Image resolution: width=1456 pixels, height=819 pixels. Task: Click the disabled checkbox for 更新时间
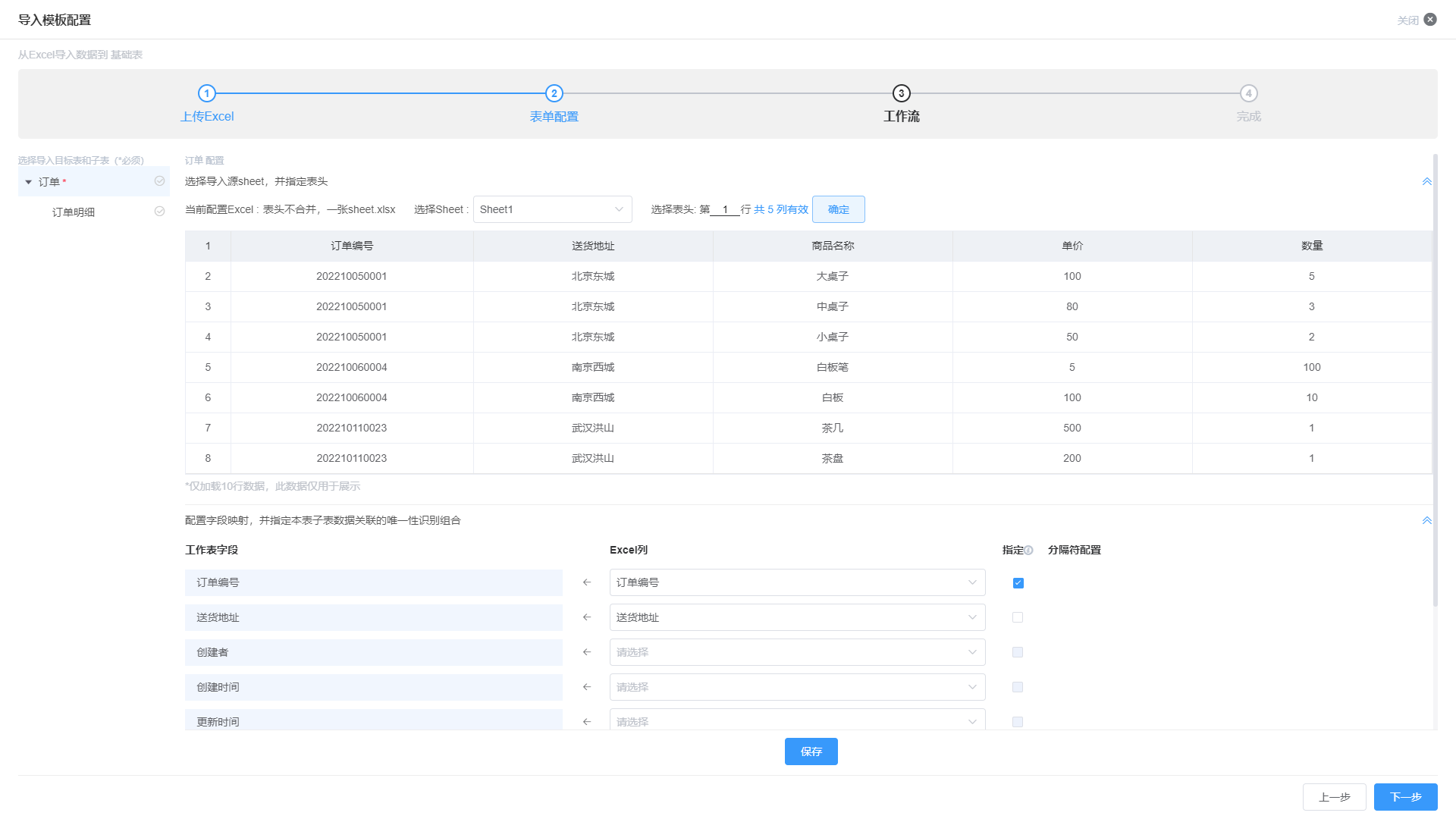point(1018,722)
